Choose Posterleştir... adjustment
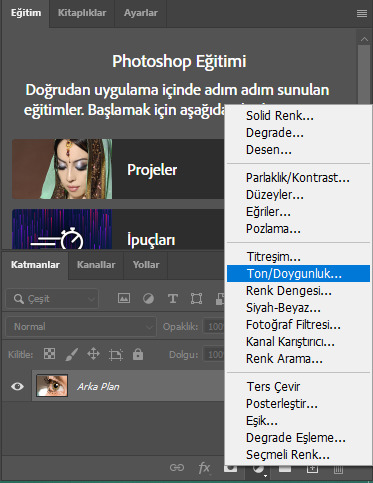Image resolution: width=373 pixels, height=483 pixels. point(299,404)
